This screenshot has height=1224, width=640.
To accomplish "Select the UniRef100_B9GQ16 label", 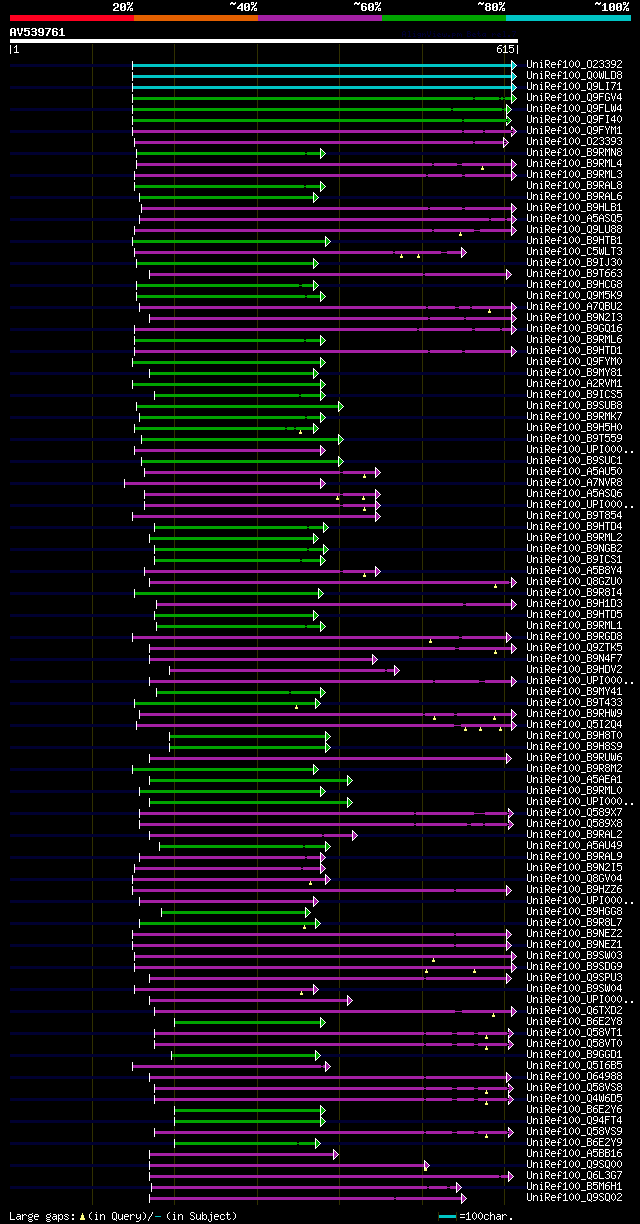I will point(574,328).
